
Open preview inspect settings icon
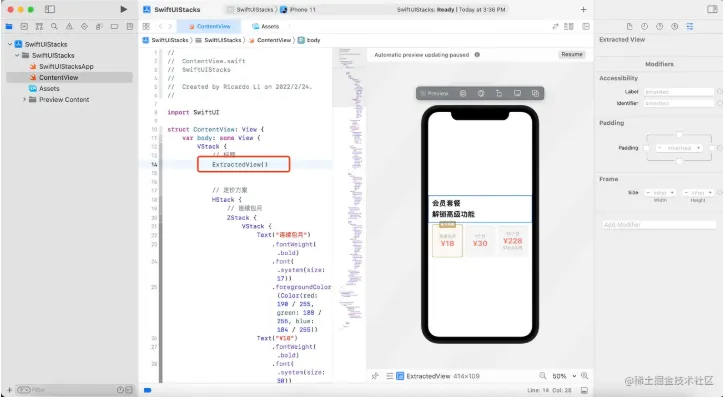[481, 93]
